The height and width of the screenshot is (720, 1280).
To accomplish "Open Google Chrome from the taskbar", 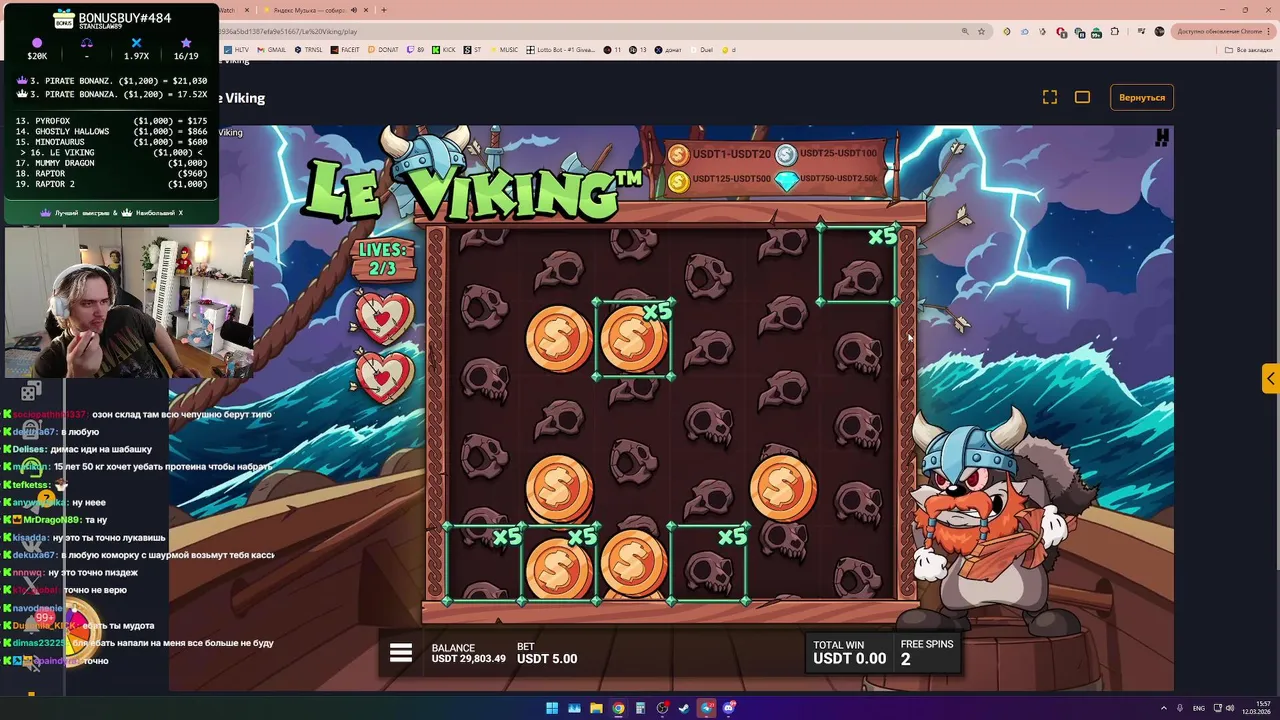I will click(618, 708).
